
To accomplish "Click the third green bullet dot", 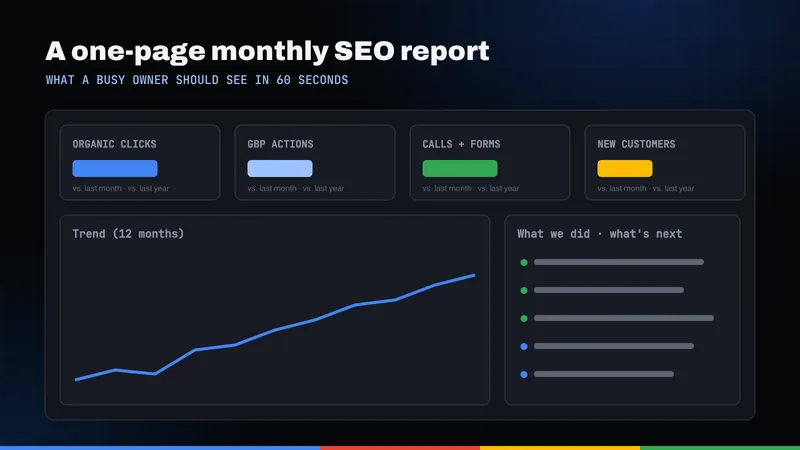I will coord(524,318).
